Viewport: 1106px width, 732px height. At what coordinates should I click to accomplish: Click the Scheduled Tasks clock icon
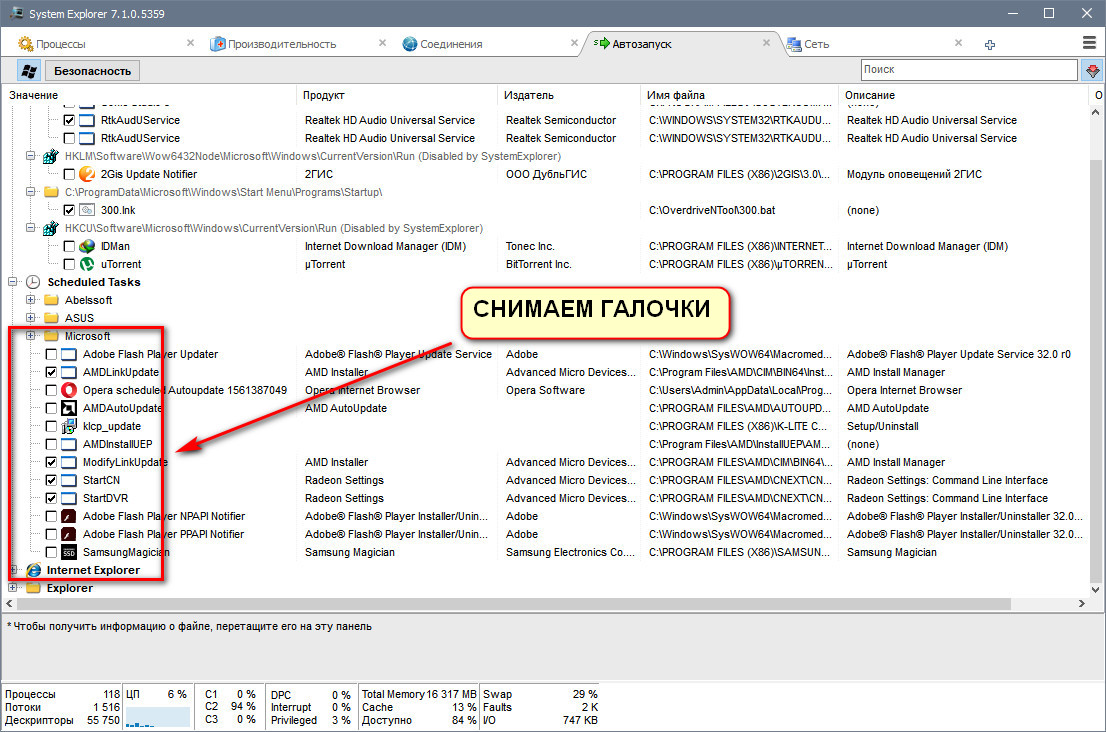[33, 282]
